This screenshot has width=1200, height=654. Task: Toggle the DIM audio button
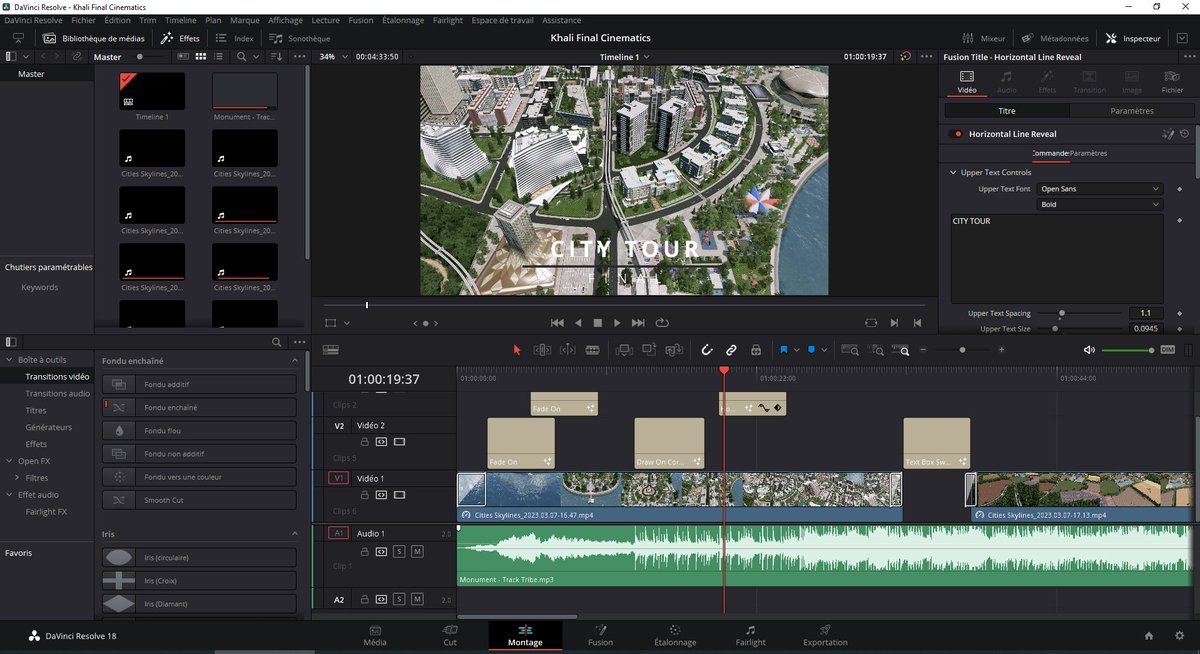pyautogui.click(x=1167, y=350)
